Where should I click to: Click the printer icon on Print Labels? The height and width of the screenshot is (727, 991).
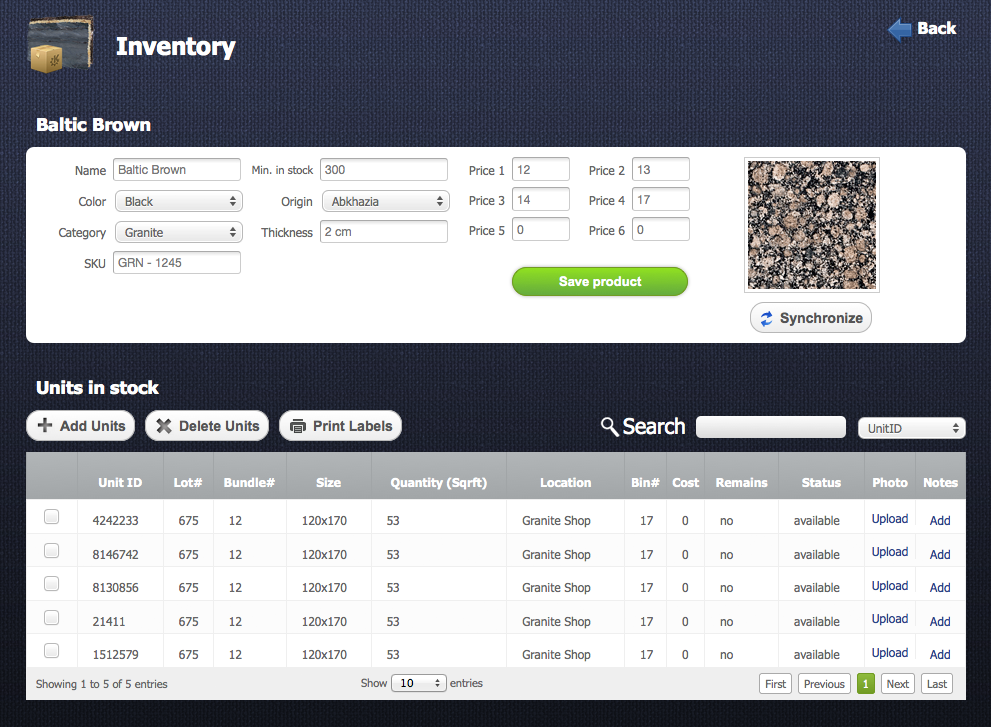click(297, 426)
